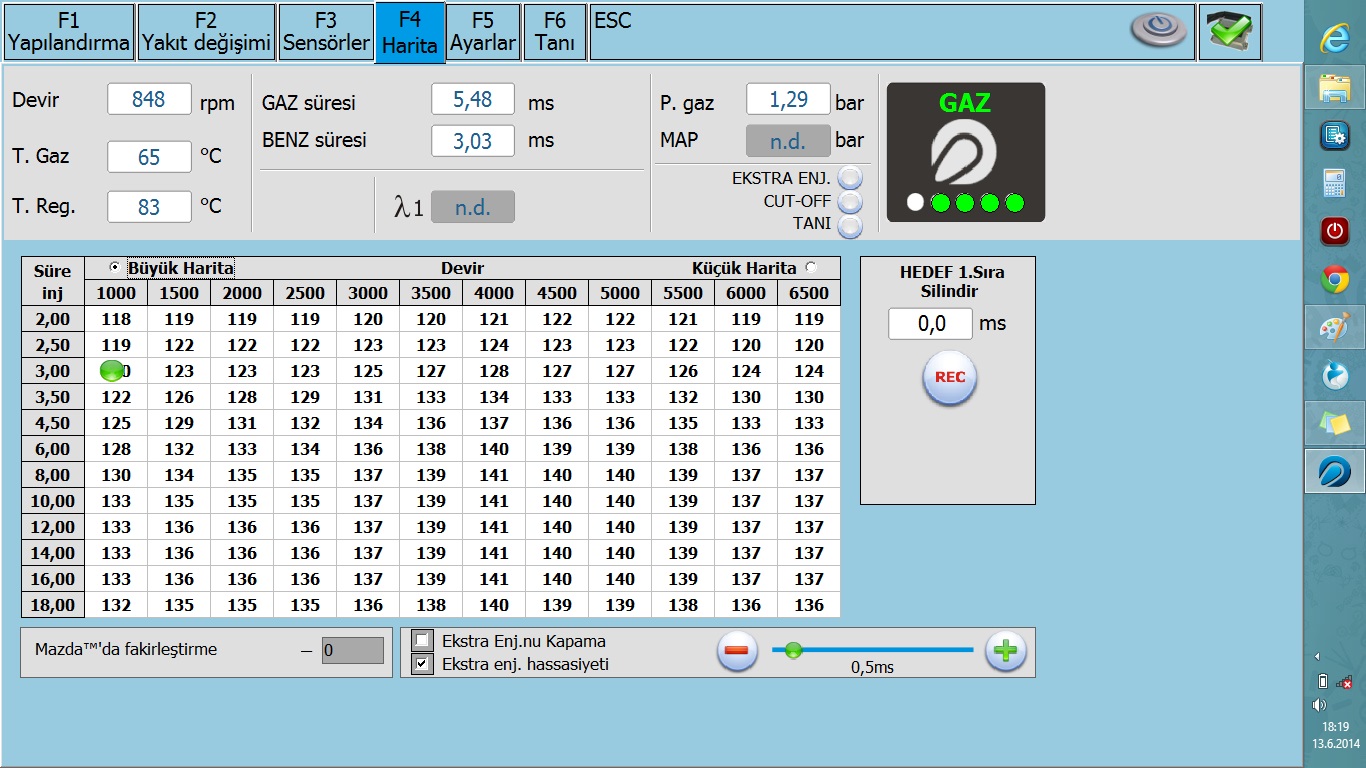The width and height of the screenshot is (1366, 768).
Task: Select the 3500 rpm column header
Action: click(431, 293)
